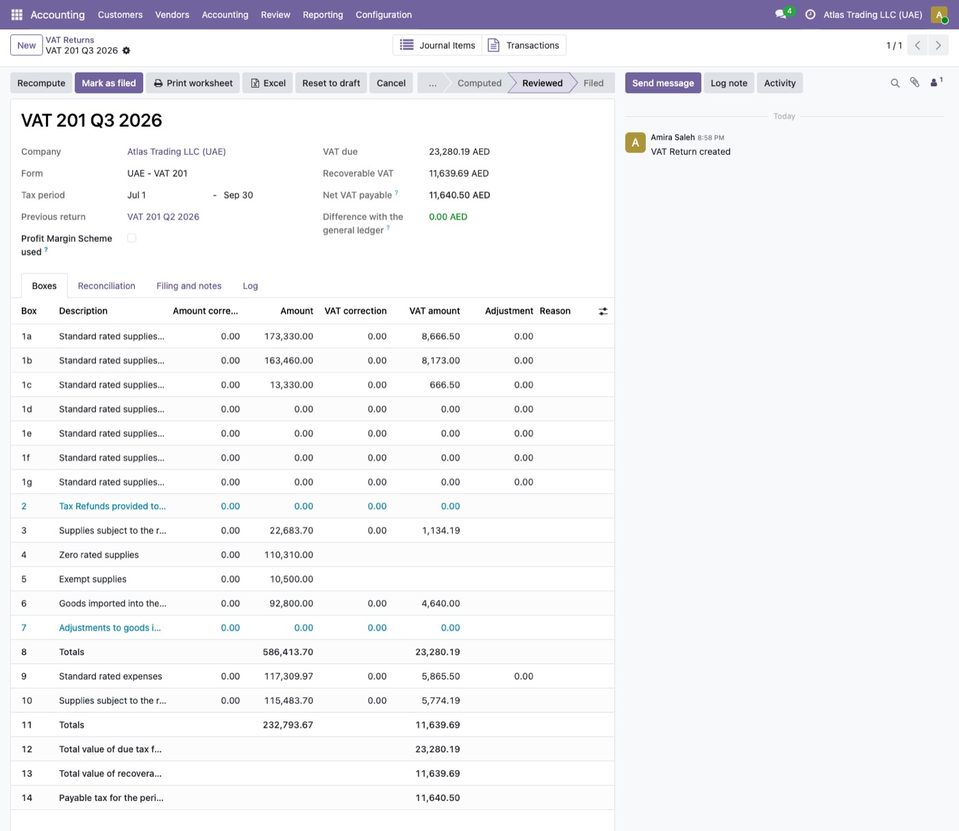This screenshot has width=959, height=831.
Task: Click the Send message button
Action: click(663, 83)
